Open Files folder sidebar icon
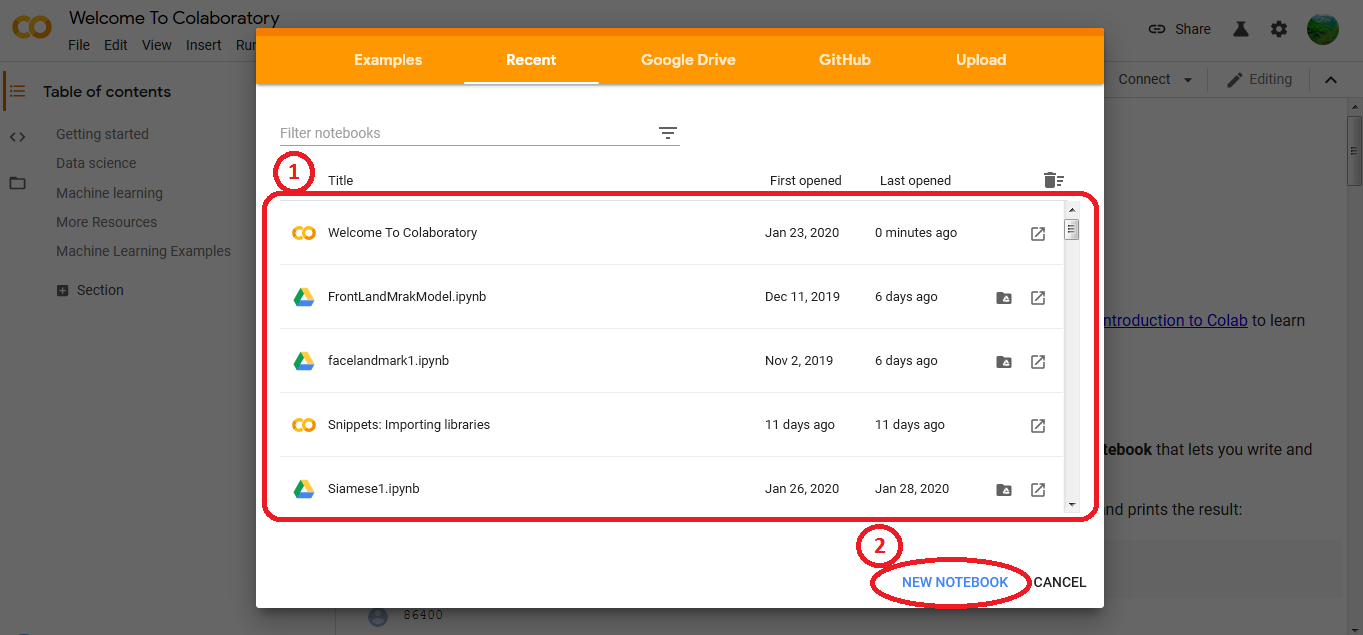Image resolution: width=1363 pixels, height=635 pixels. tap(17, 183)
